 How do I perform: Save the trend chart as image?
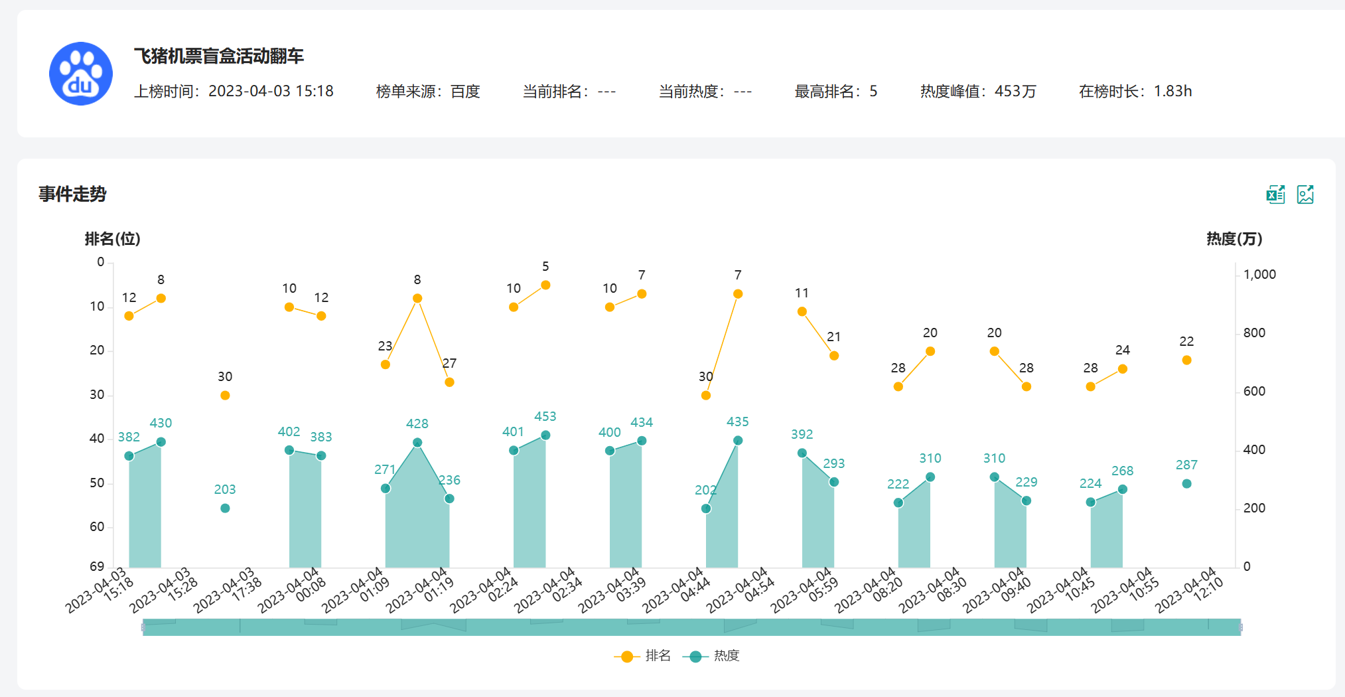point(1305,195)
